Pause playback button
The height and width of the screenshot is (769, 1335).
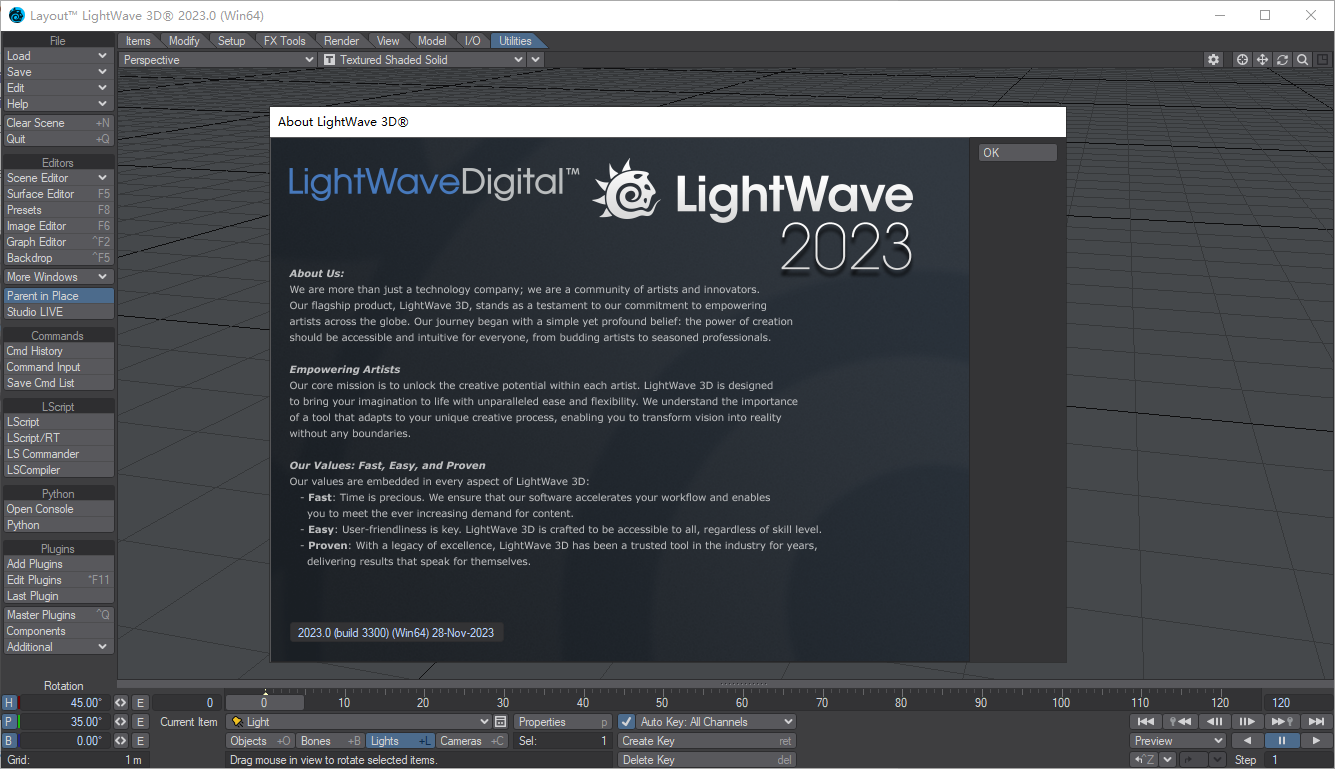pos(1281,741)
